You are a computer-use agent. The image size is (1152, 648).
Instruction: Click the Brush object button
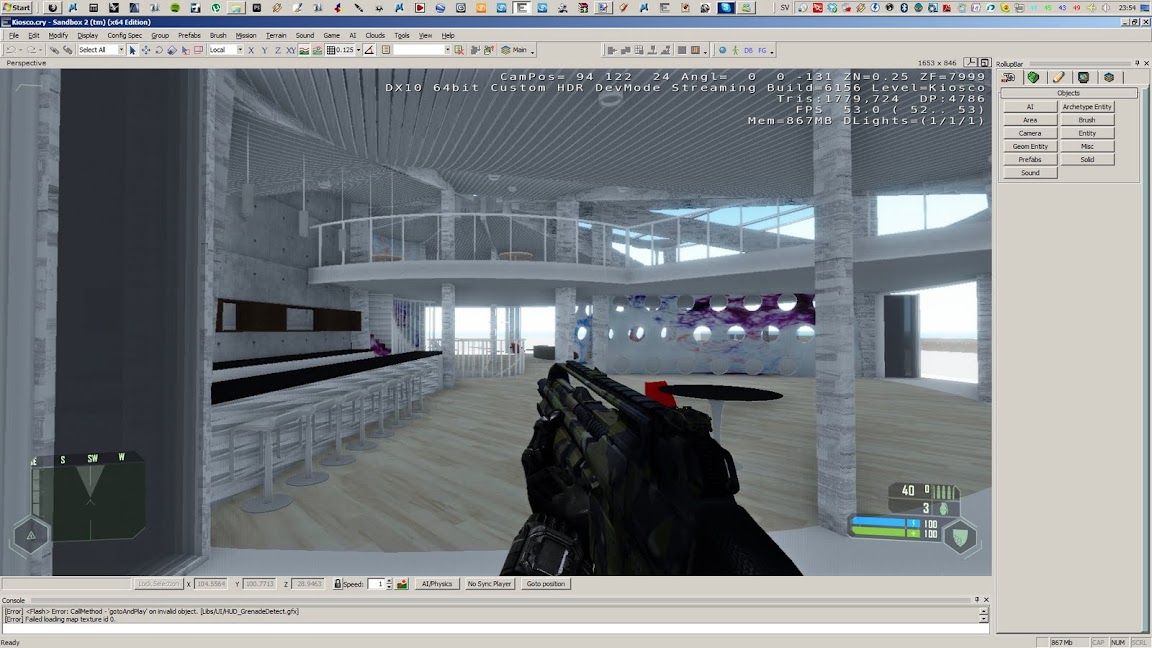pos(1087,120)
